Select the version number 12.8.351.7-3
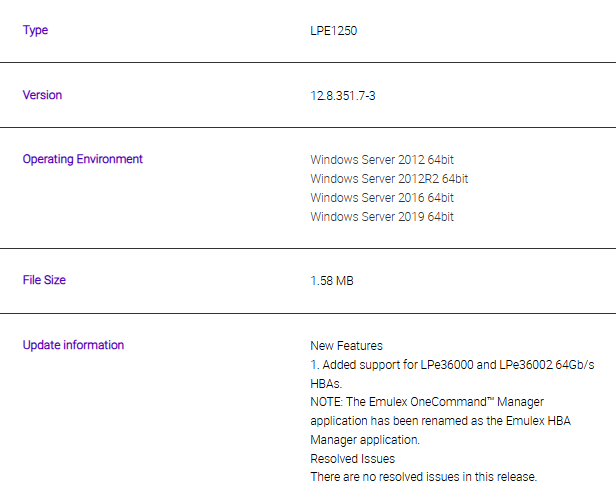 coord(348,96)
